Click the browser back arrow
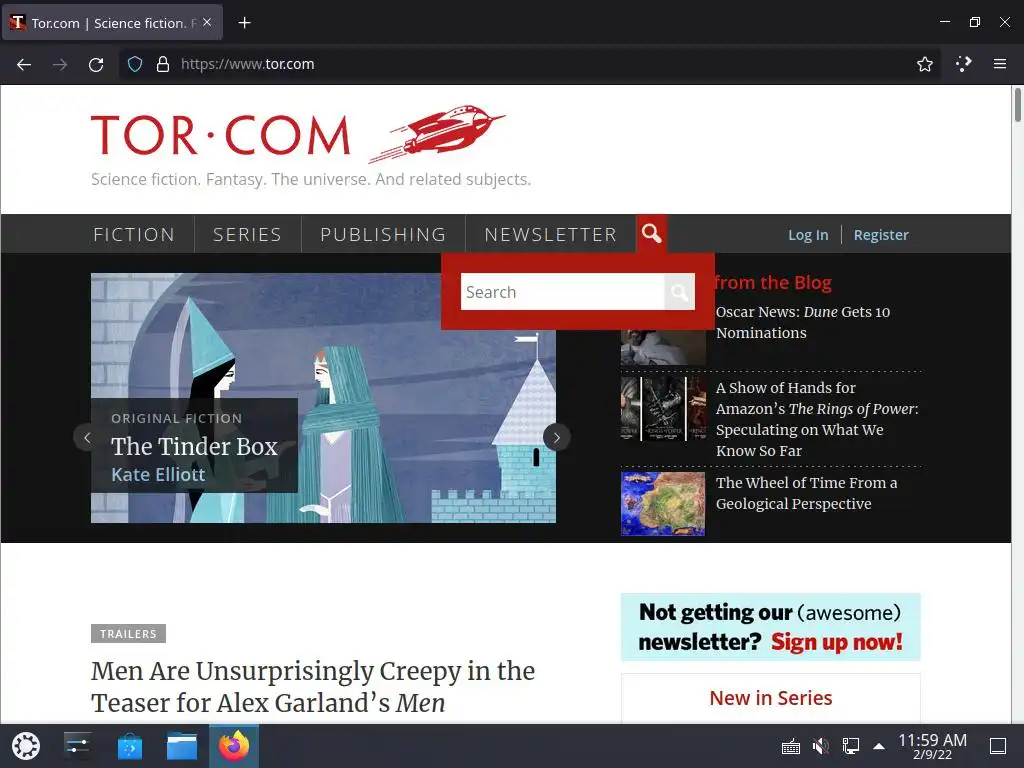The height and width of the screenshot is (768, 1024). tap(24, 64)
